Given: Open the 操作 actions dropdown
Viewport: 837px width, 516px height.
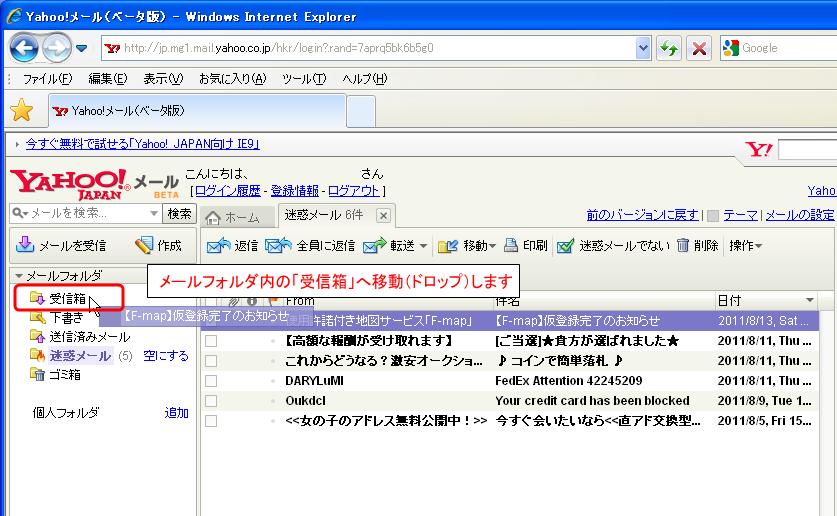Looking at the screenshot, I should pos(745,245).
